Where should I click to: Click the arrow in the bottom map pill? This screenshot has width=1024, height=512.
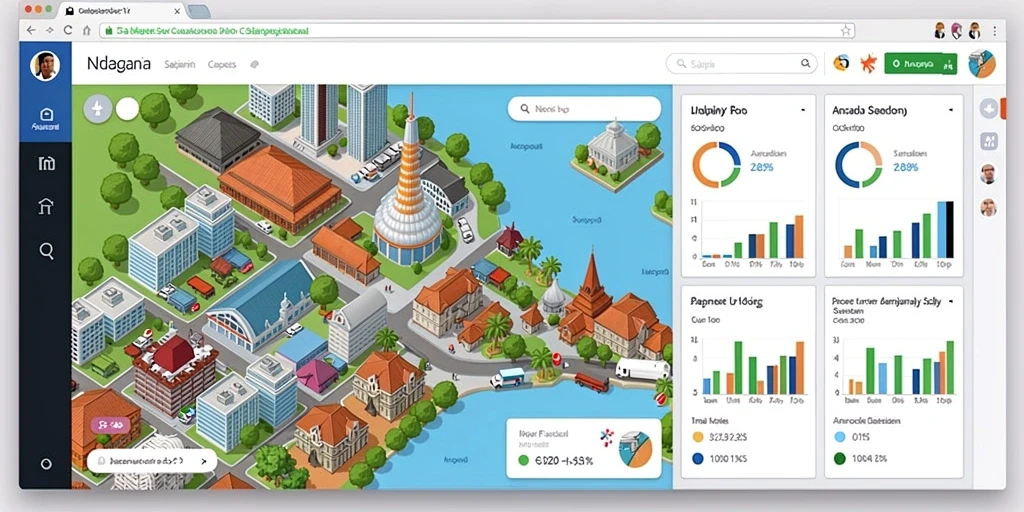point(204,461)
